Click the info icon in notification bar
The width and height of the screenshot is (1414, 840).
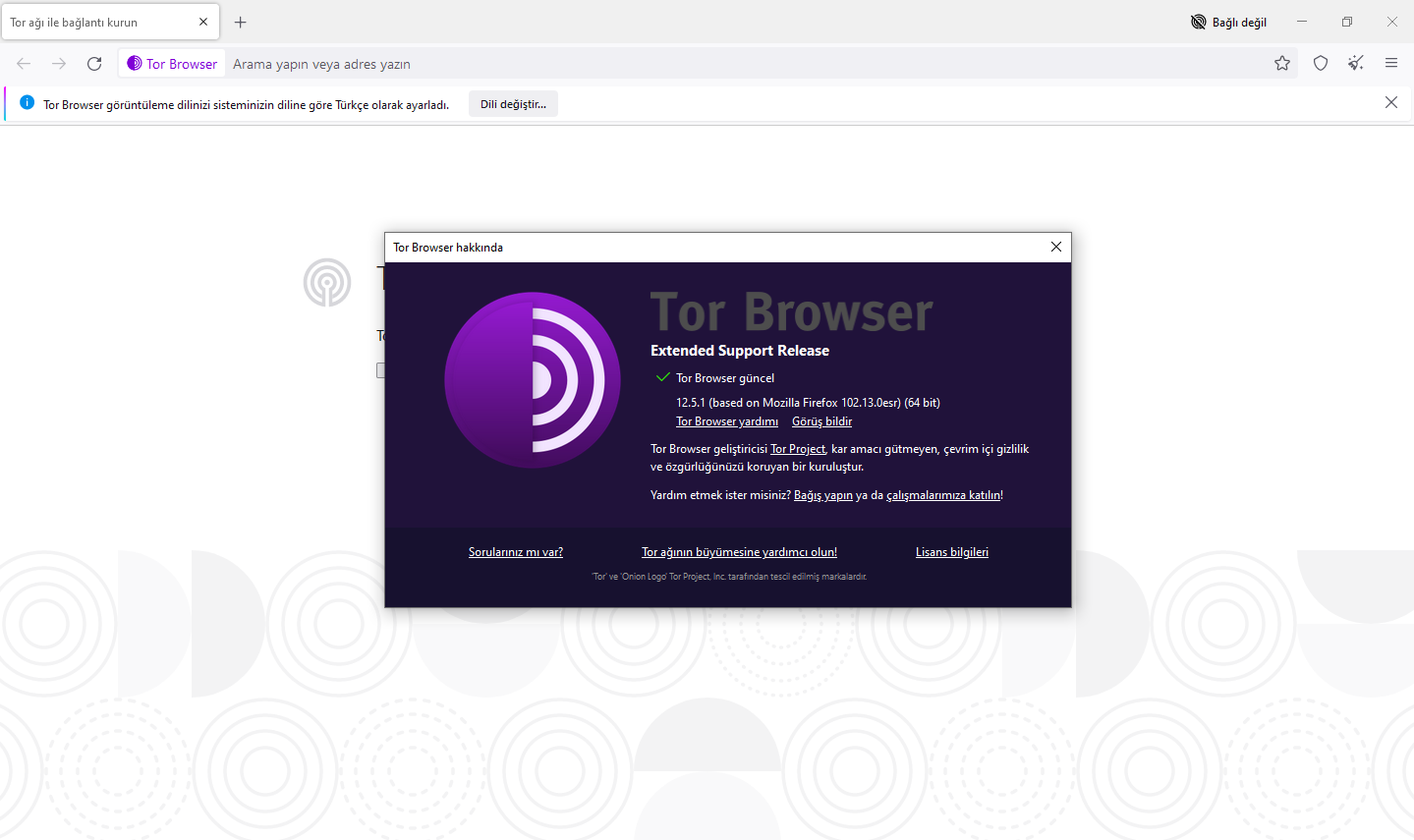click(x=27, y=103)
